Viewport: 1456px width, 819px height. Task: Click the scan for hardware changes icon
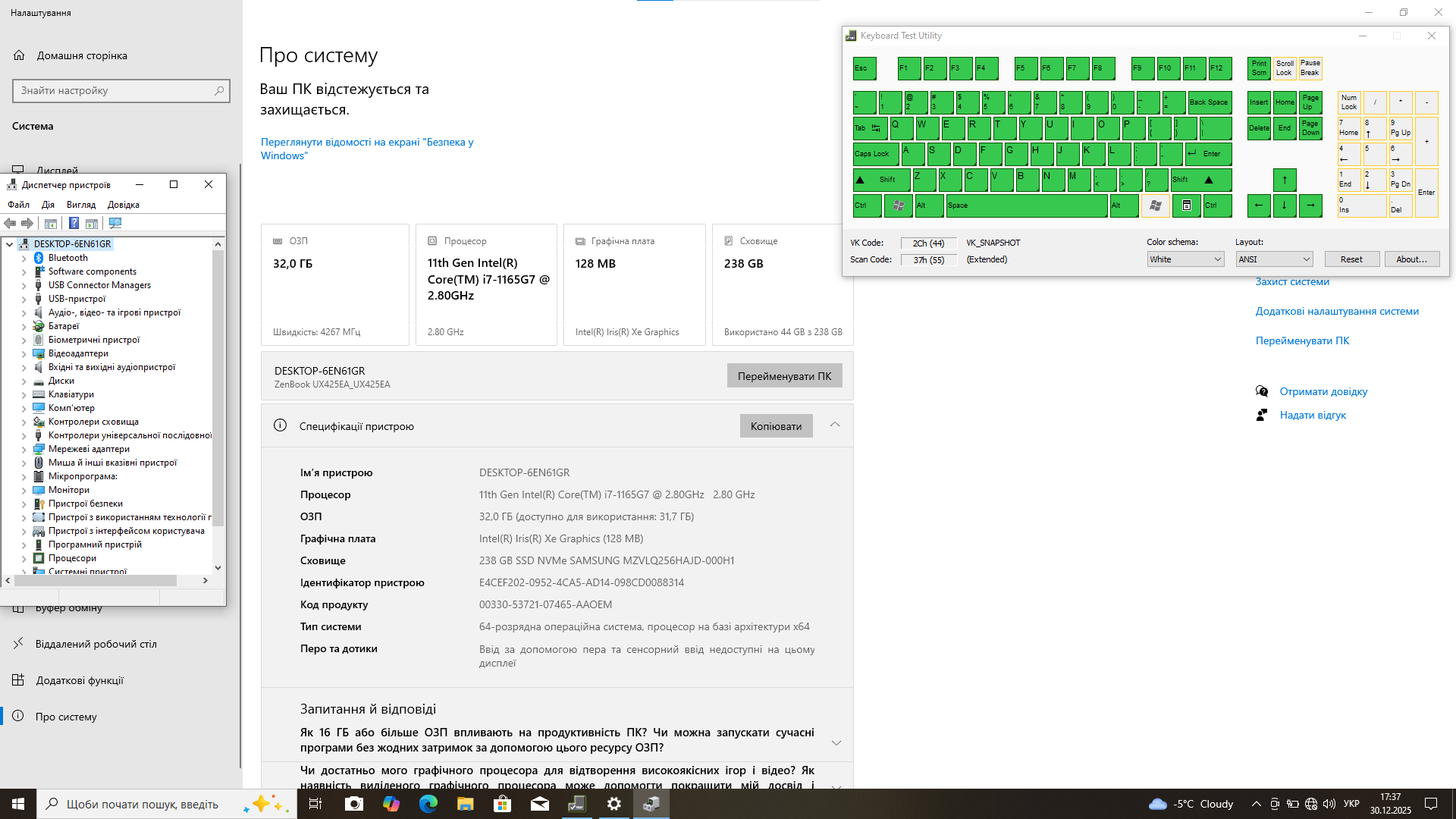click(115, 223)
